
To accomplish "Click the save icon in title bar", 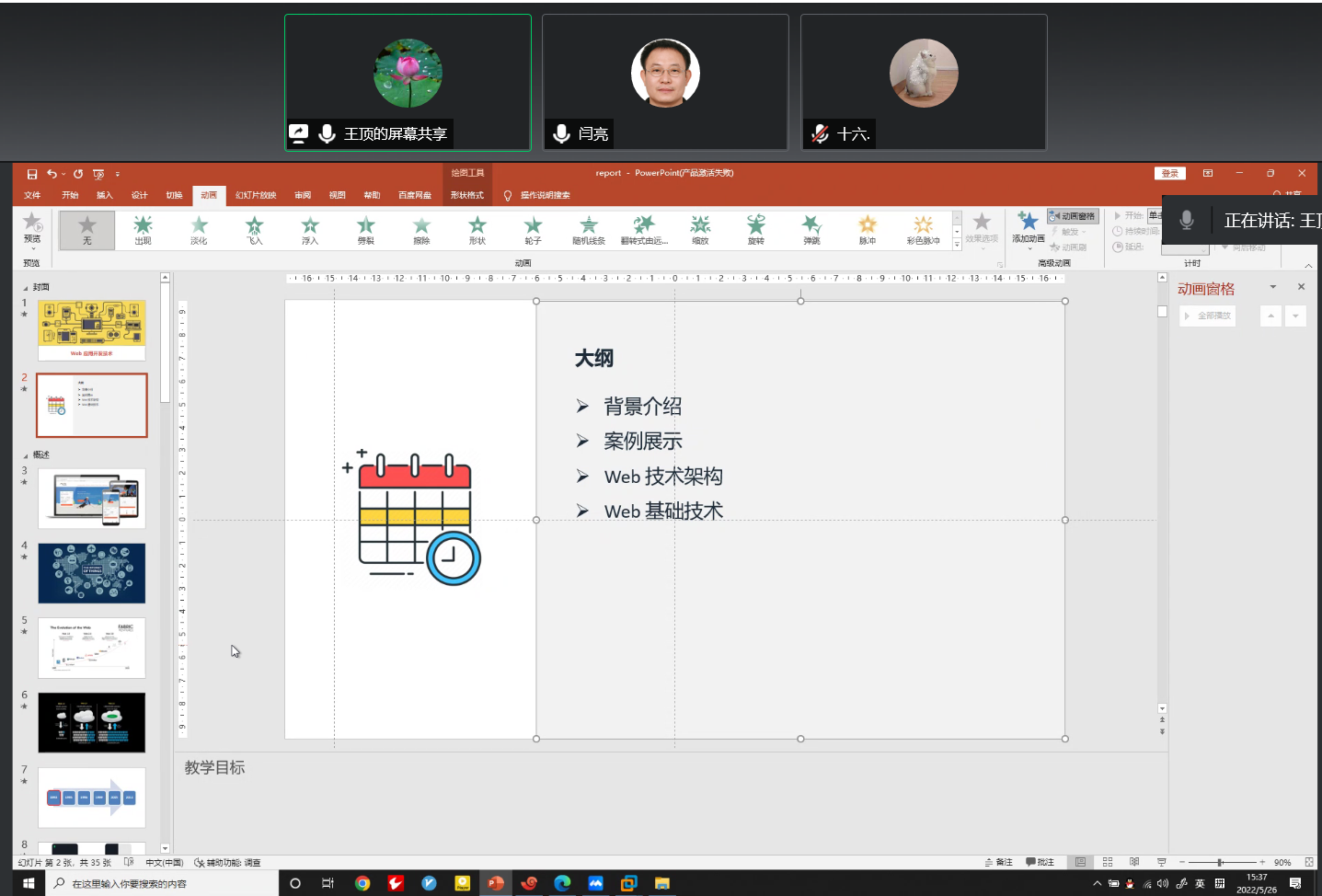I will (x=32, y=174).
